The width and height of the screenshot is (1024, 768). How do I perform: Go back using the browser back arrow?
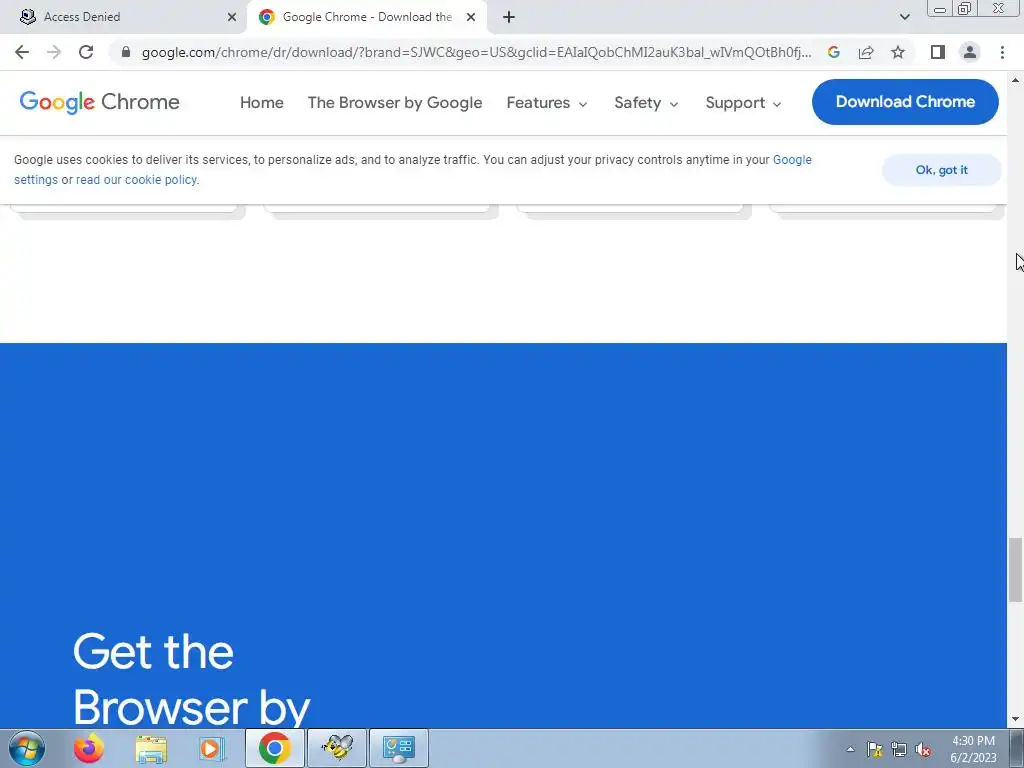point(22,52)
